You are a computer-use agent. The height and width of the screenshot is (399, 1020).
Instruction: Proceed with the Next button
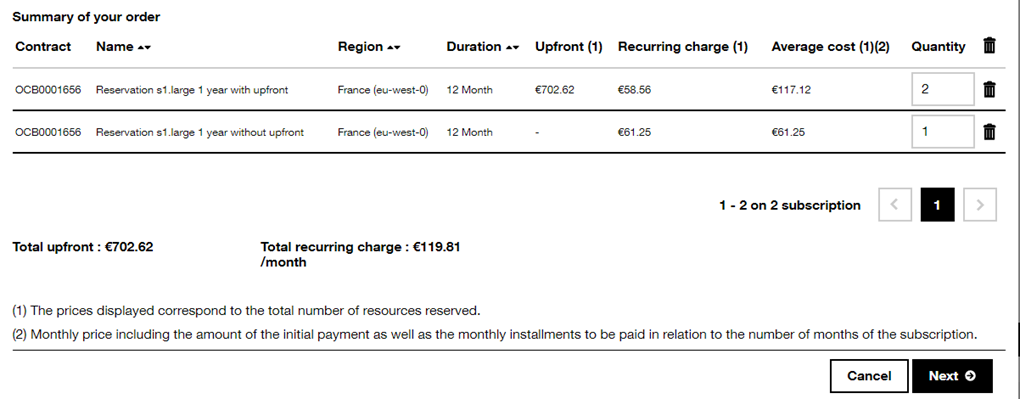(x=952, y=376)
